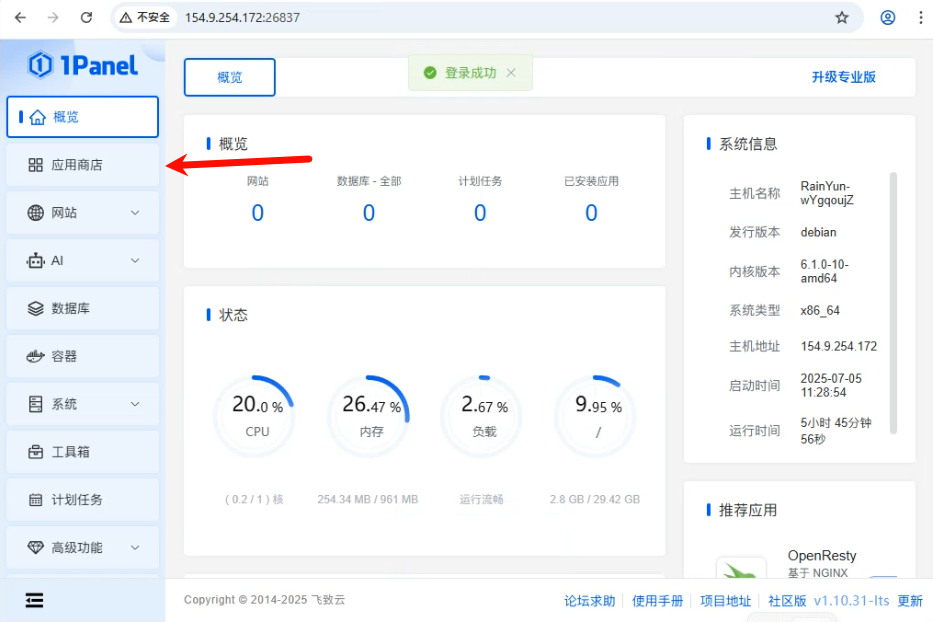Click the 内存 memory usage gauge
This screenshot has width=933, height=622.
(369, 415)
